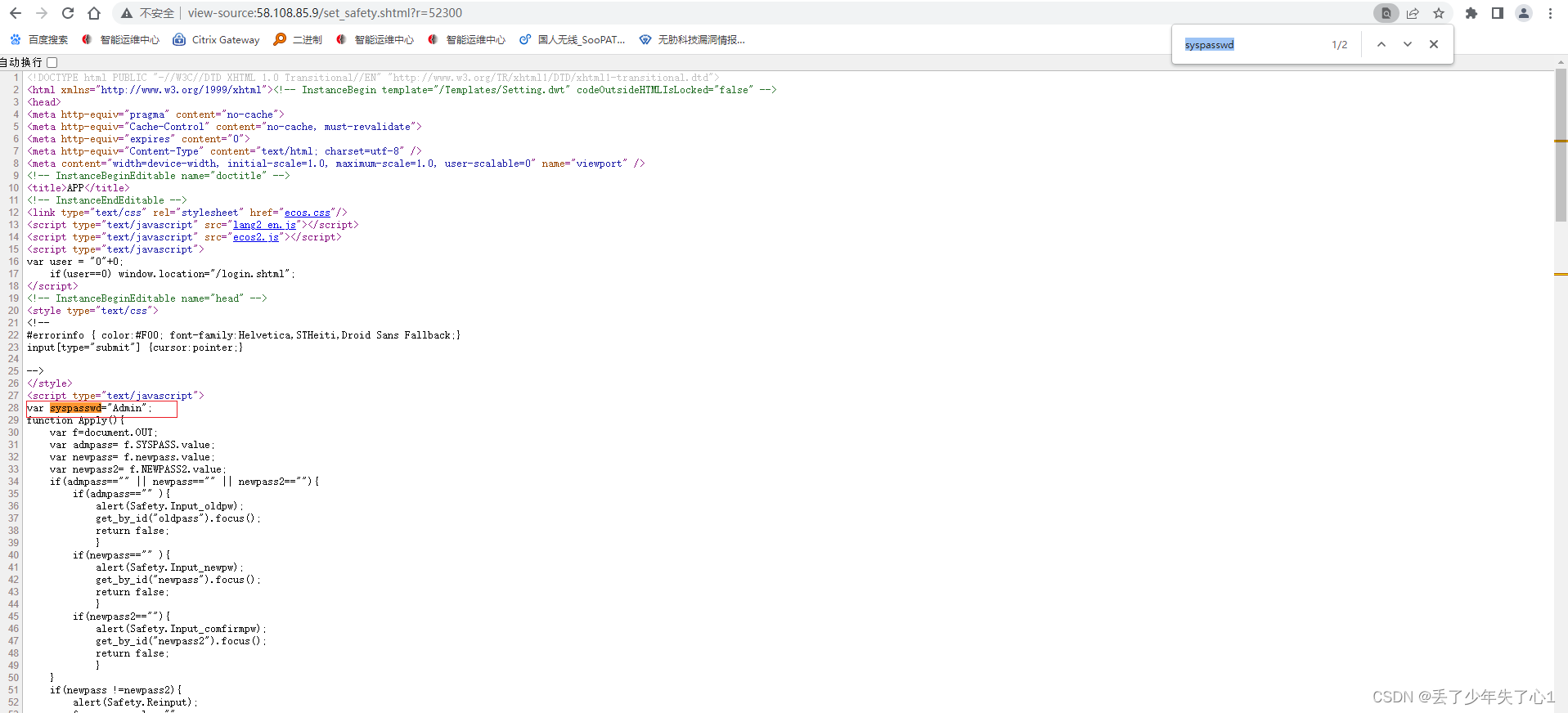1568x713 pixels.
Task: Click the second 智能运维中心 bookmark
Action: (x=375, y=39)
